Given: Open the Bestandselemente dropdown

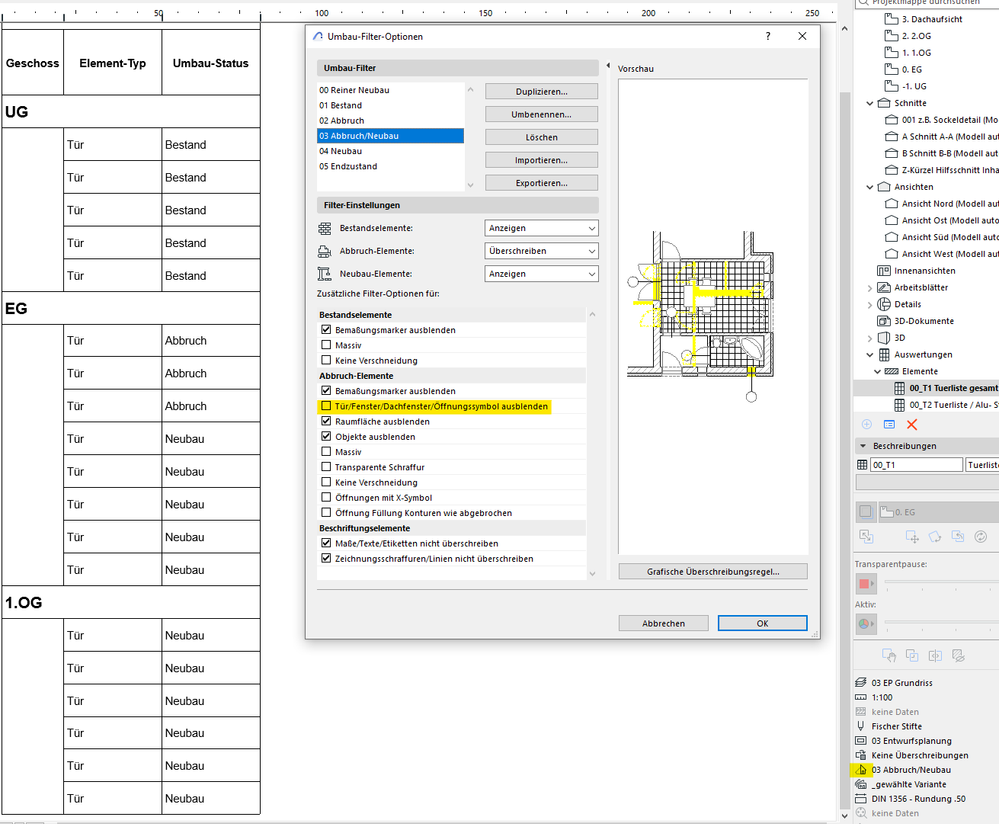Looking at the screenshot, I should click(541, 228).
